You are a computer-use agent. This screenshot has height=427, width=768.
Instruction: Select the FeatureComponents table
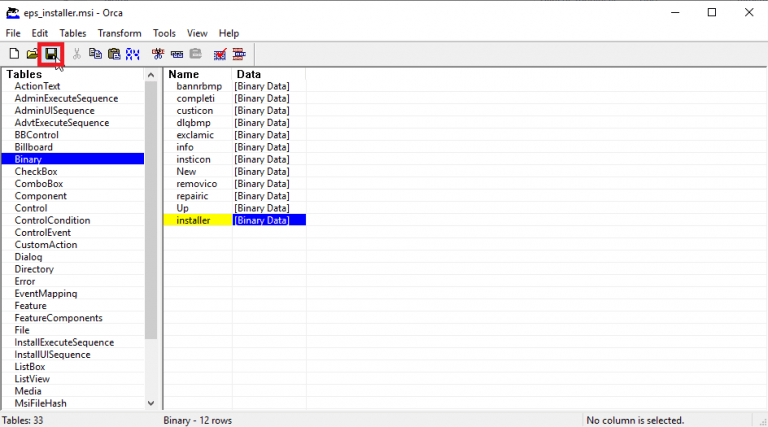click(58, 318)
